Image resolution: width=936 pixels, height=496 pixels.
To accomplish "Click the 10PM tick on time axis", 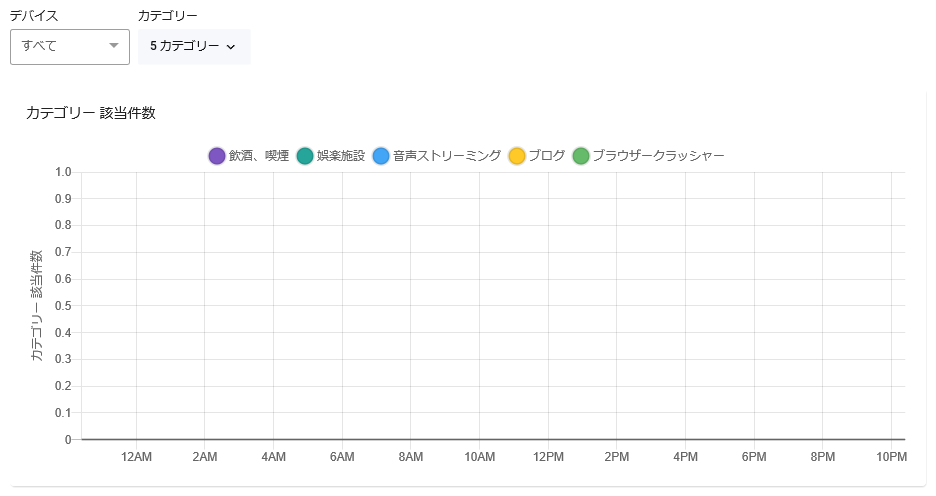I will [891, 457].
